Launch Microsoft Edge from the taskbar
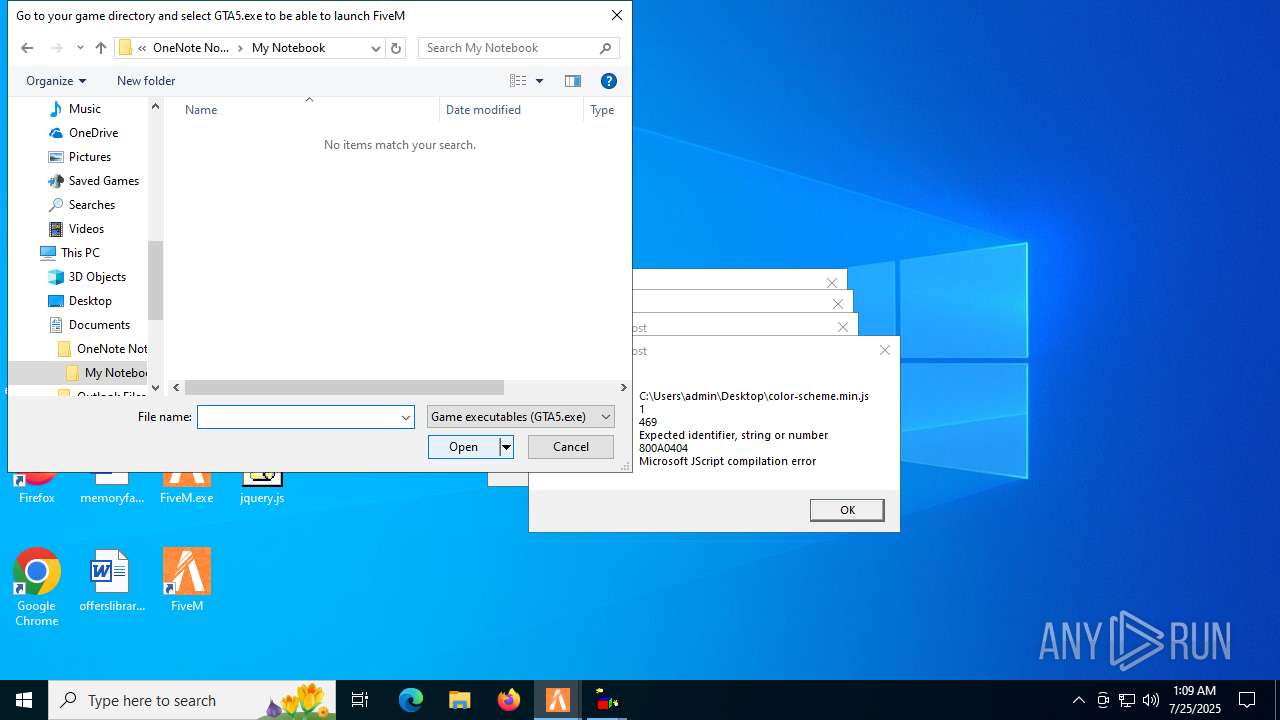The width and height of the screenshot is (1280, 720). pyautogui.click(x=411, y=700)
